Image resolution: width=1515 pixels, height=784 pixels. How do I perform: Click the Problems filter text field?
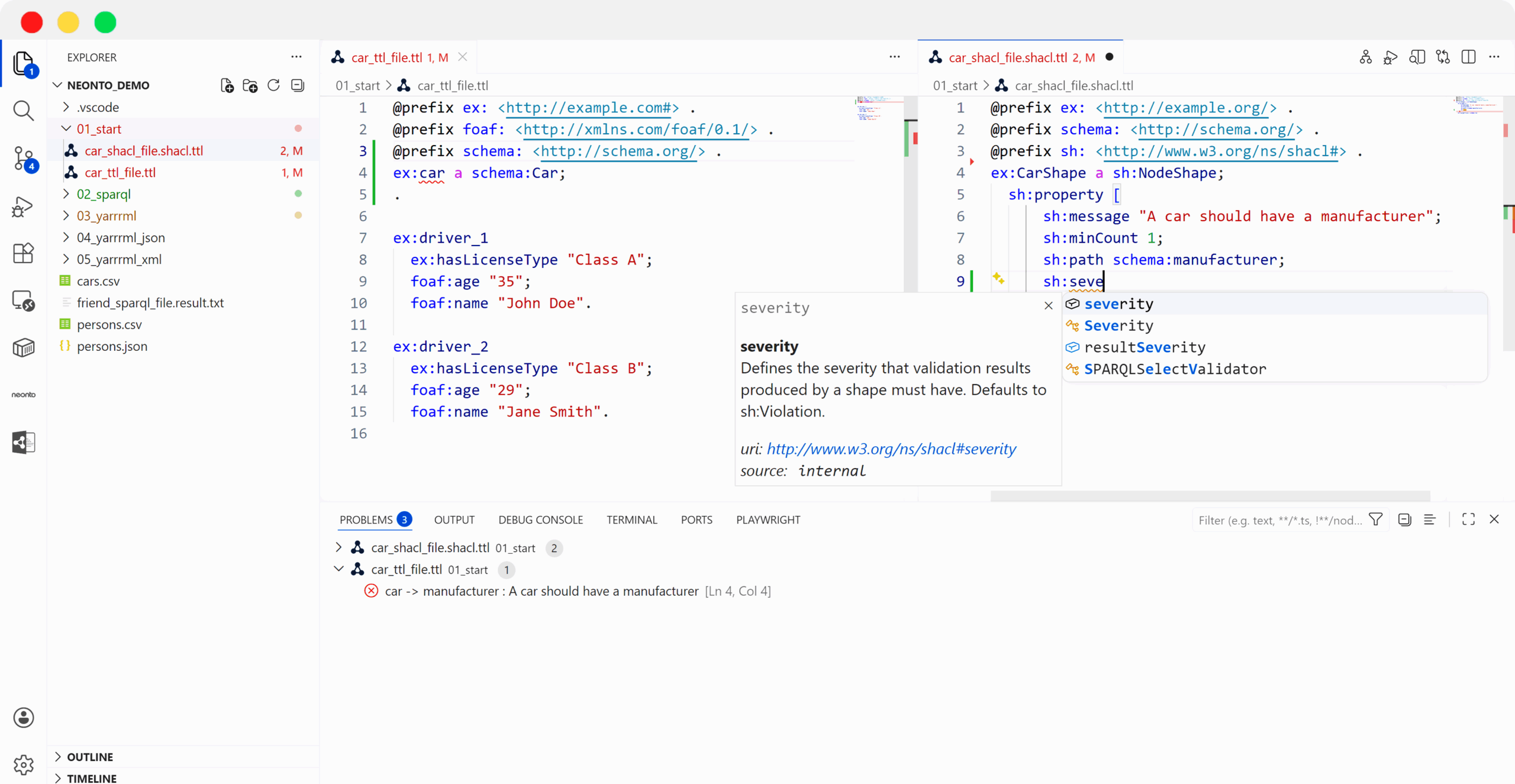(x=1278, y=520)
